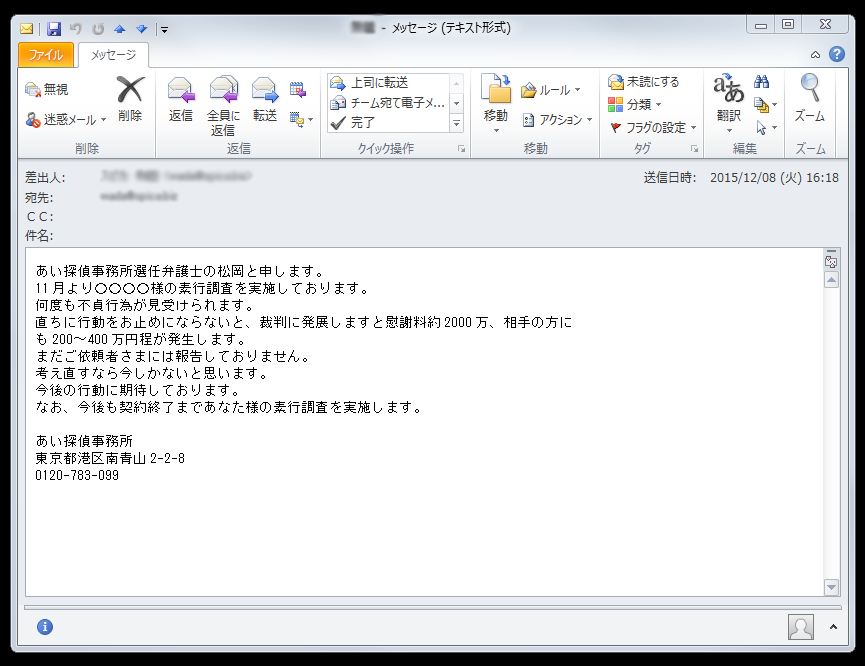Screen dimensions: 865x666
Task: Expand the people pane chevron at bottom right
Action: 833,627
